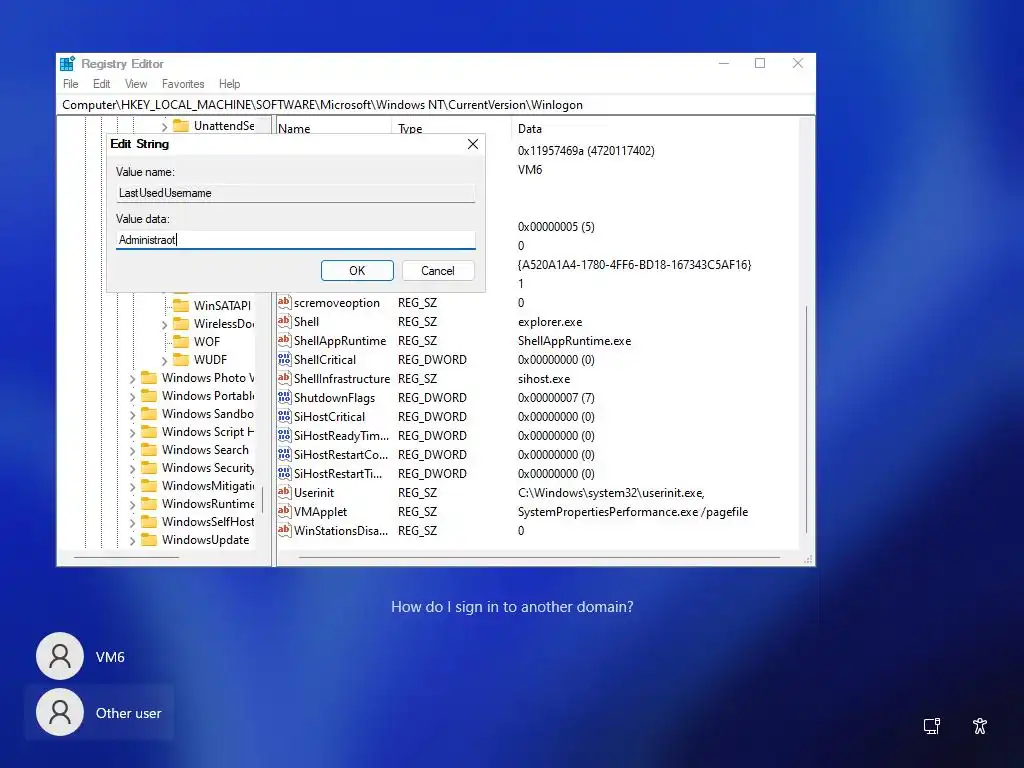The height and width of the screenshot is (768, 1024).
Task: Click the Registry Editor app icon in title bar
Action: click(x=67, y=63)
